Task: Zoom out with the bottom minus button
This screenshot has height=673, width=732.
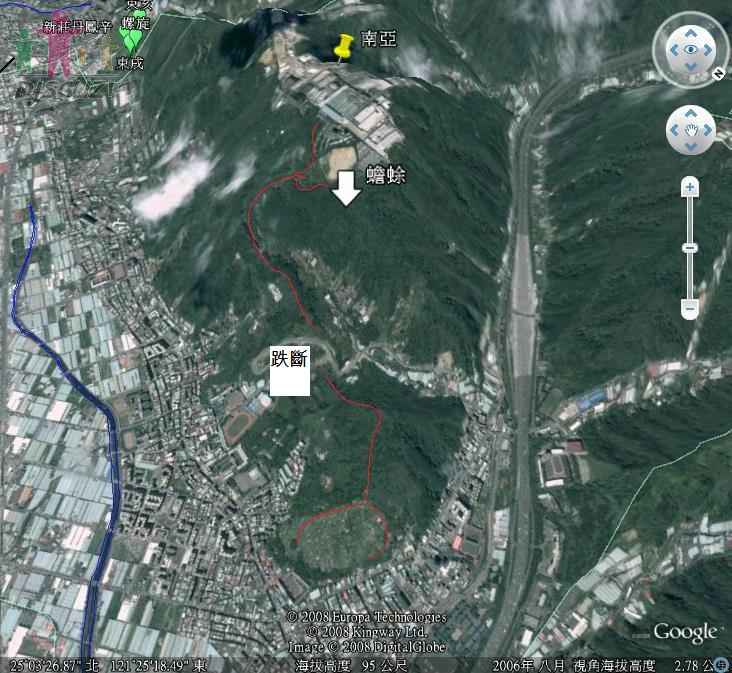Action: click(x=689, y=309)
